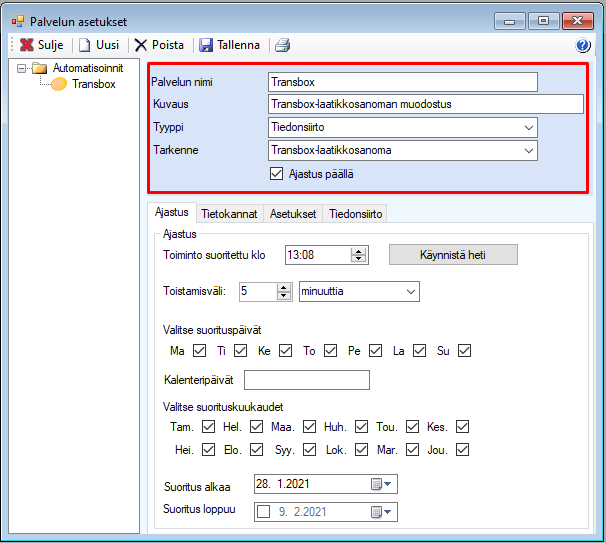Click the printer icon in the toolbar
Viewport: 606px width, 543px height.
[283, 45]
